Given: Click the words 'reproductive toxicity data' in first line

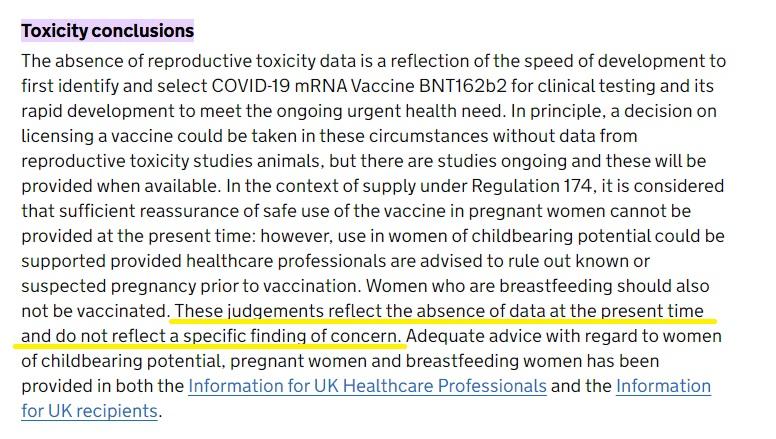Looking at the screenshot, I should click(251, 61).
